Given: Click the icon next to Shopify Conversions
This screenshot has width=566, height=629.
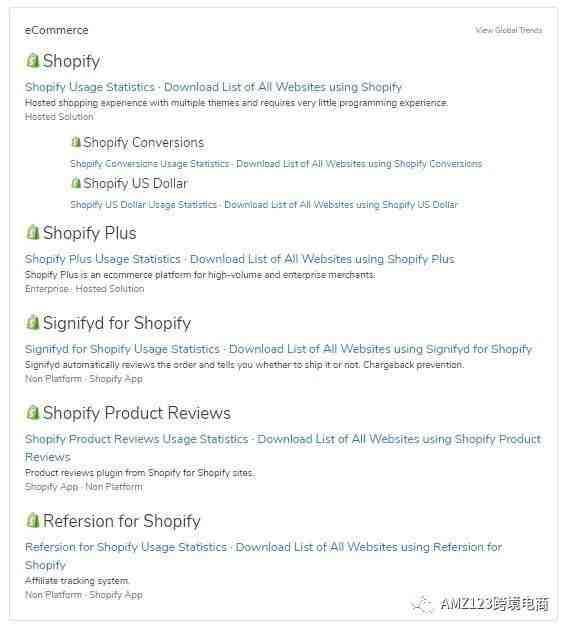Looking at the screenshot, I should click(76, 142).
